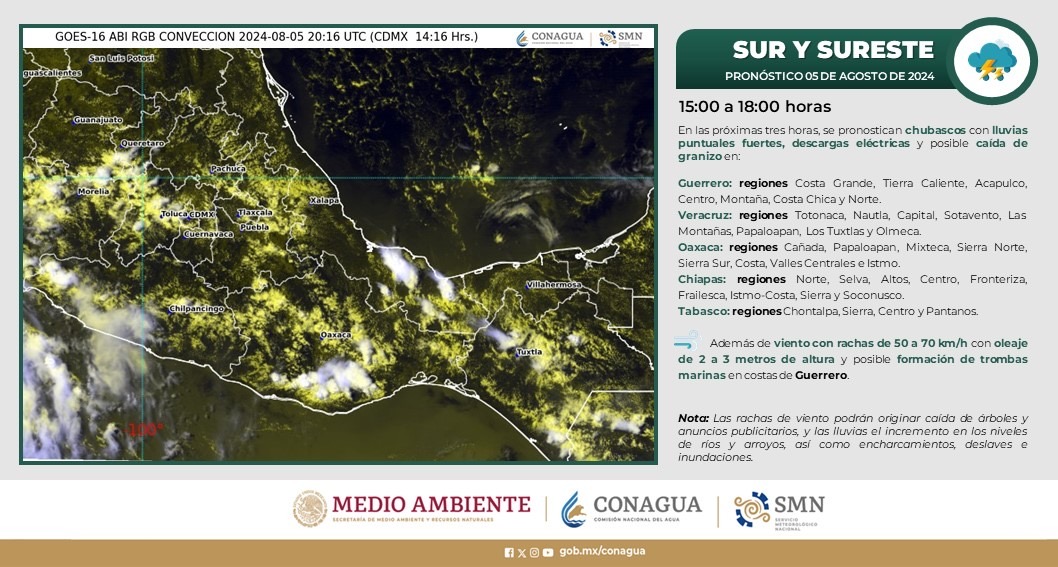
Task: Select the SUR Y SURESTE banner title
Action: click(x=832, y=50)
